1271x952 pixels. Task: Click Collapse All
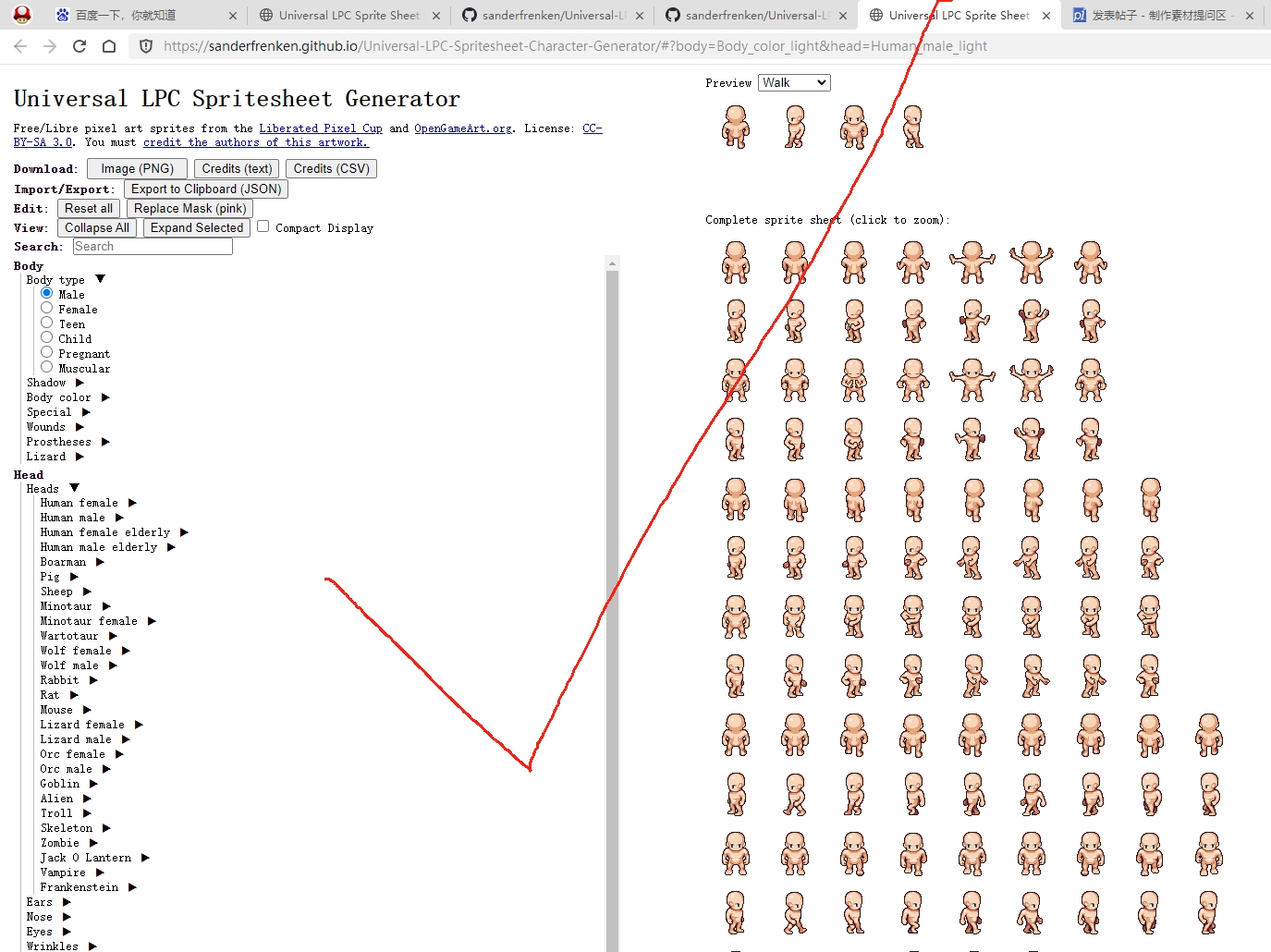97,228
